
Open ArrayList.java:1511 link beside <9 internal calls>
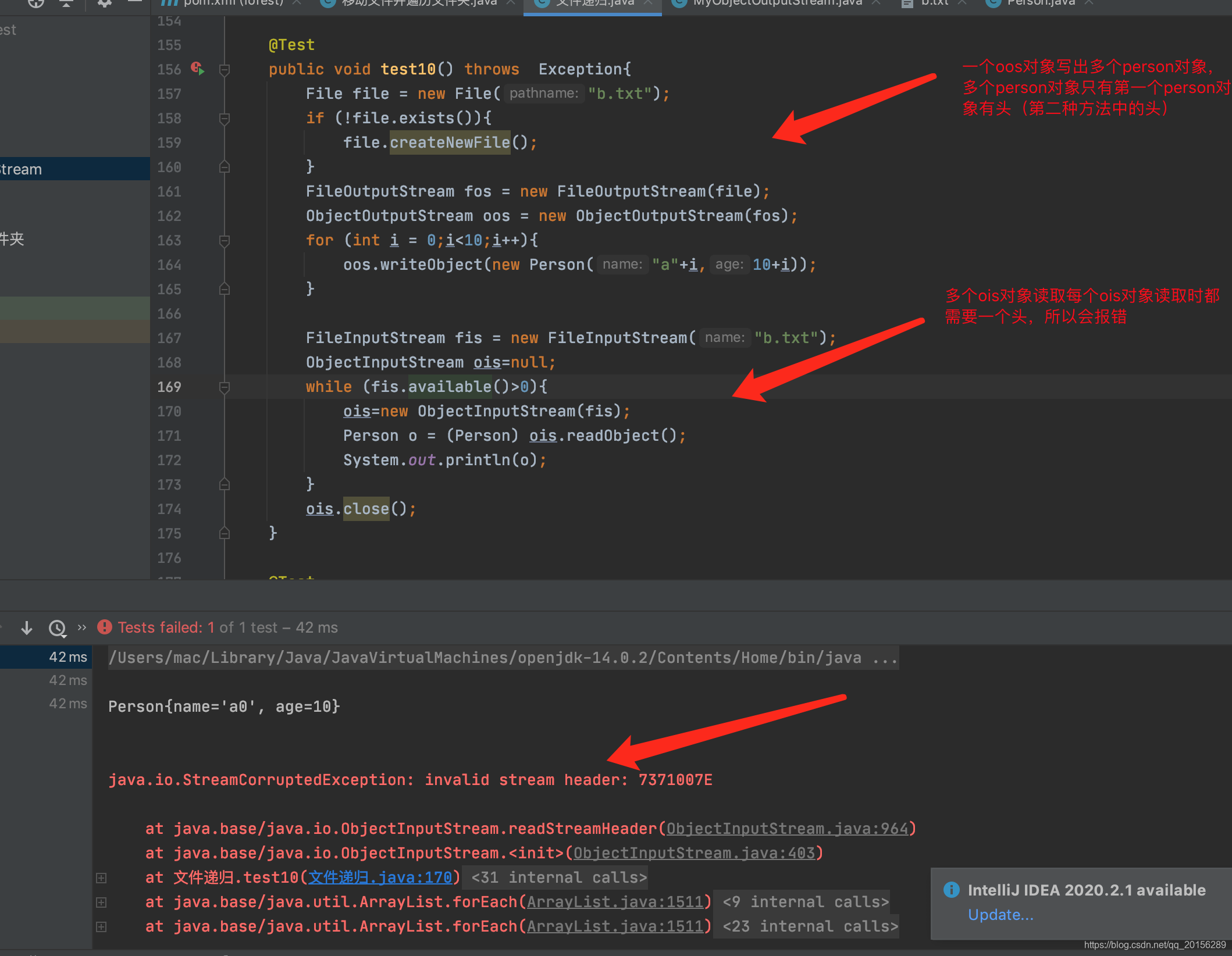pos(615,902)
